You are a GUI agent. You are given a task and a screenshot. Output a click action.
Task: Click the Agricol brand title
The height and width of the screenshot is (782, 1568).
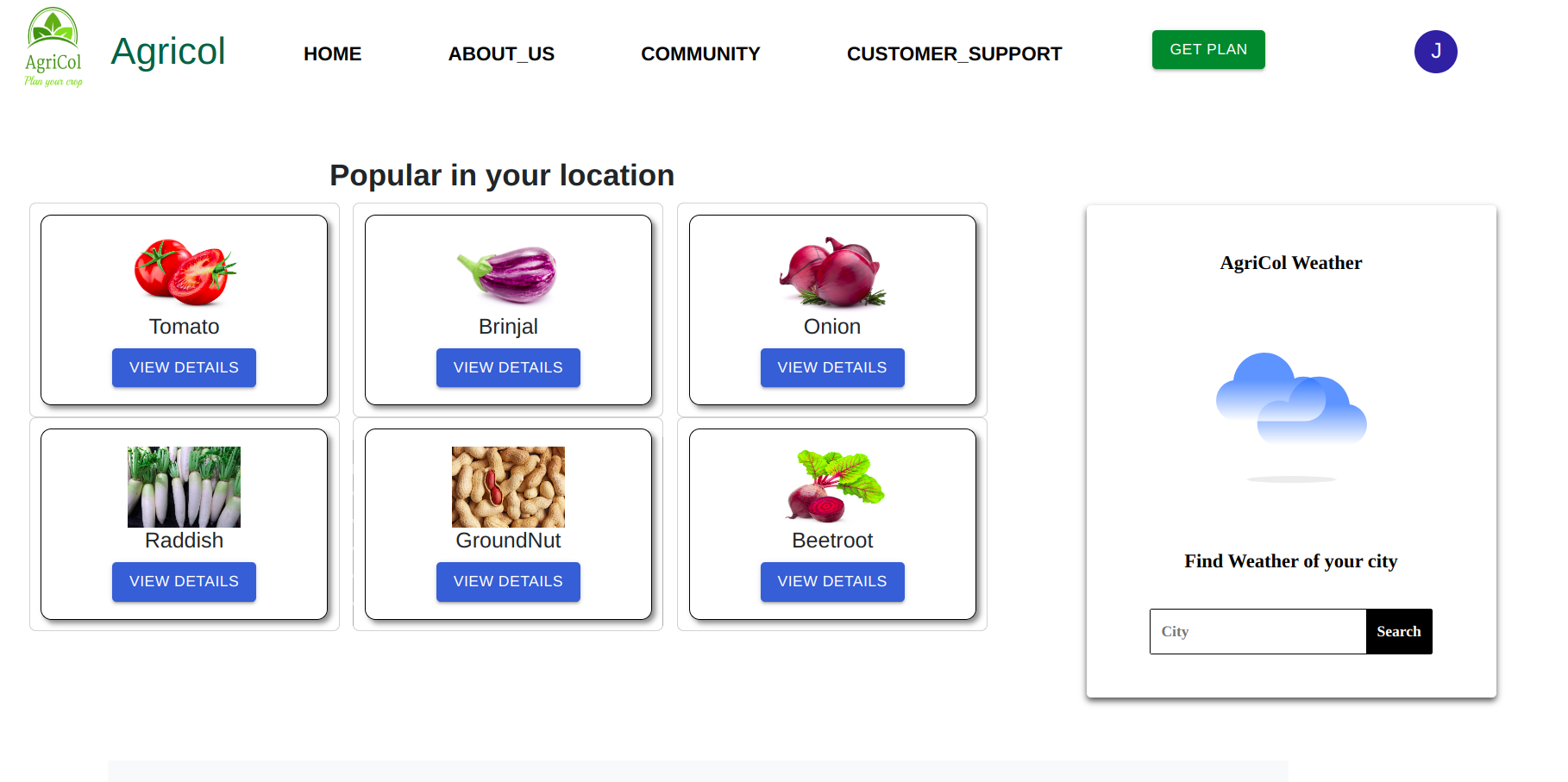(x=168, y=51)
